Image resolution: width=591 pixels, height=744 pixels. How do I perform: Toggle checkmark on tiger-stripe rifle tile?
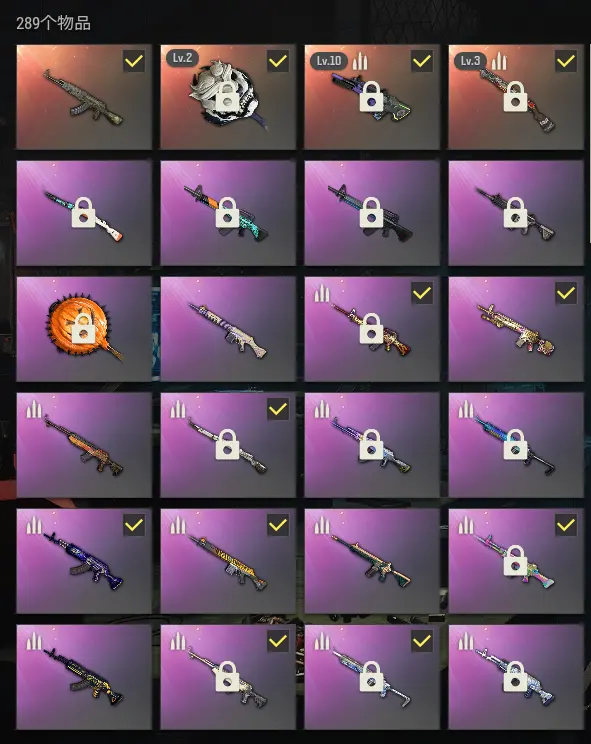coord(278,525)
